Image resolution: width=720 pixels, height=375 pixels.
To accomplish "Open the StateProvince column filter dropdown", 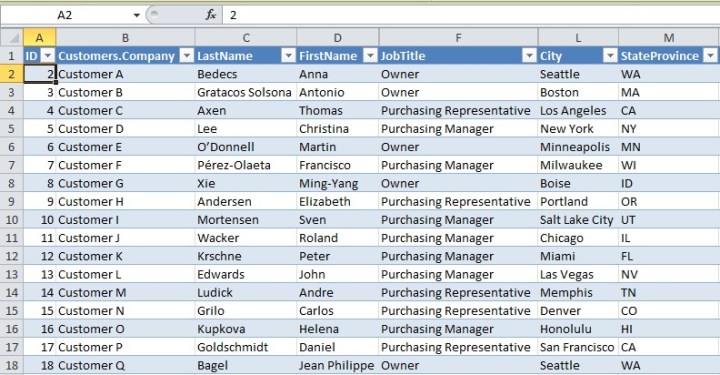I will coord(710,56).
